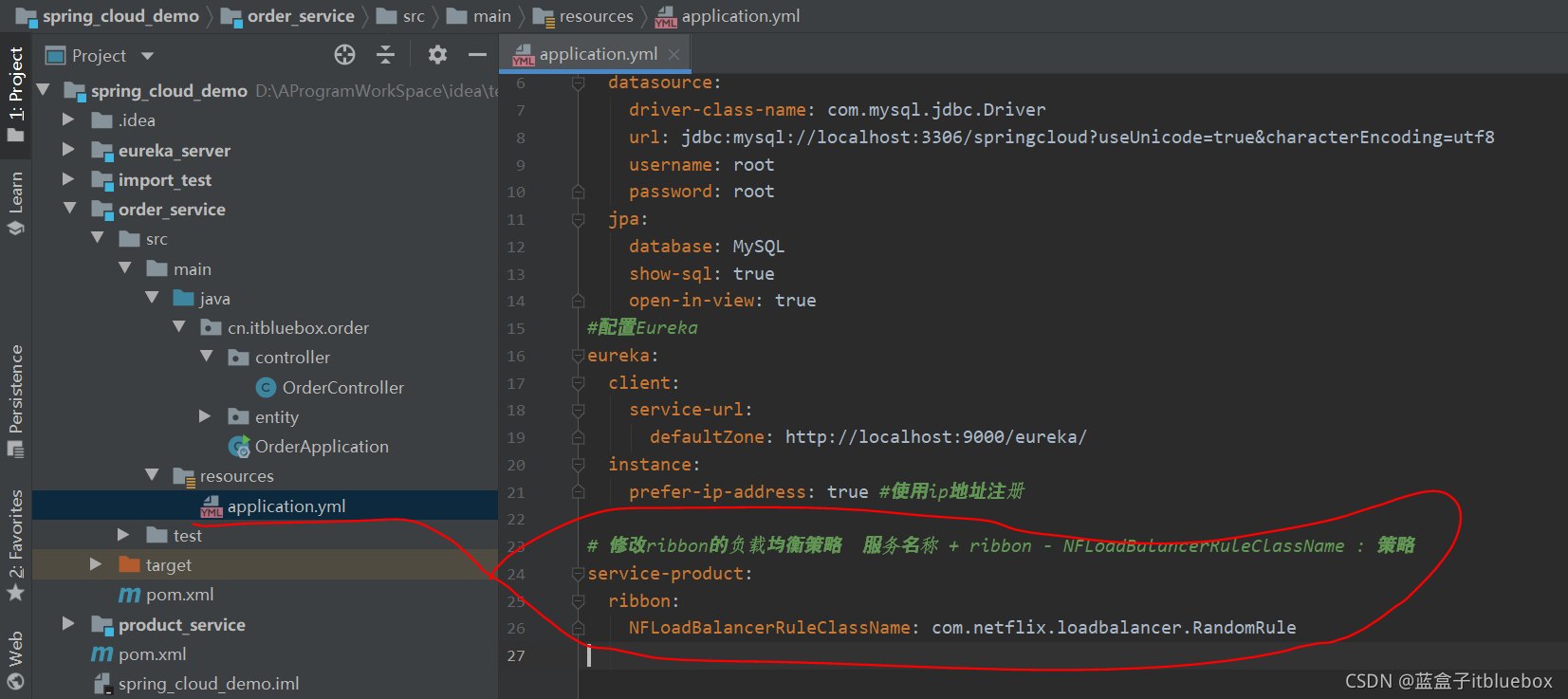The height and width of the screenshot is (699, 1568).
Task: Click the prefer-ip-address key on line 21
Action: pos(717,491)
